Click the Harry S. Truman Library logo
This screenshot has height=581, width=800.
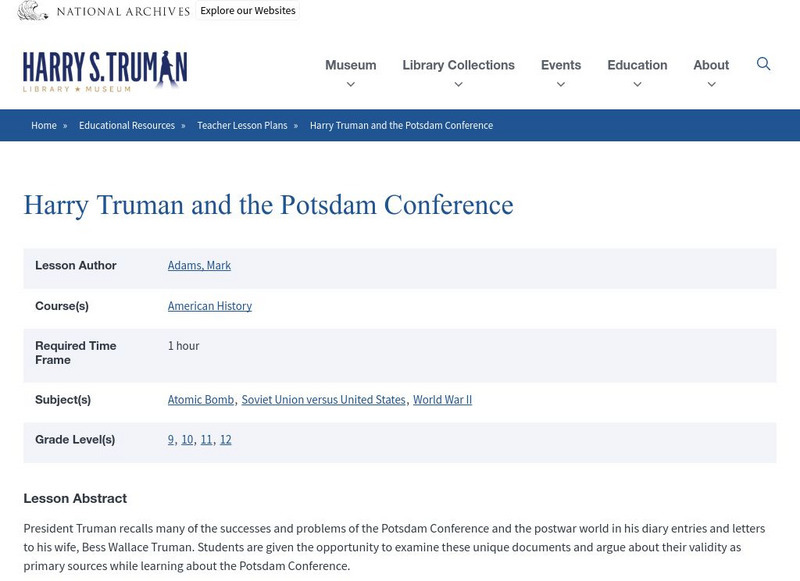105,72
